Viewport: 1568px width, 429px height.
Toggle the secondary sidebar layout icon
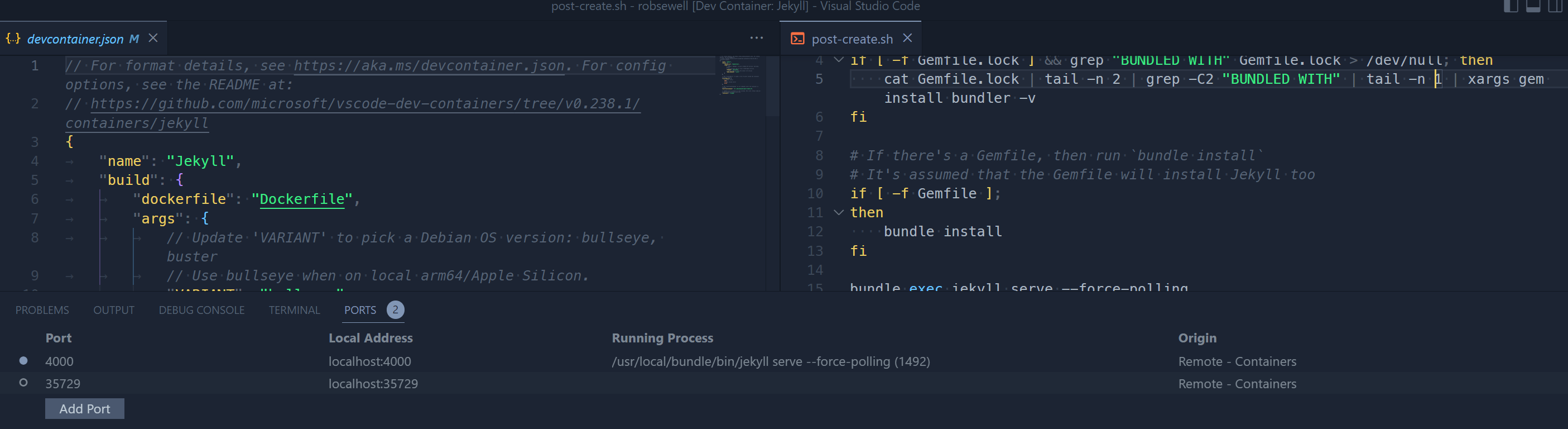(1556, 6)
